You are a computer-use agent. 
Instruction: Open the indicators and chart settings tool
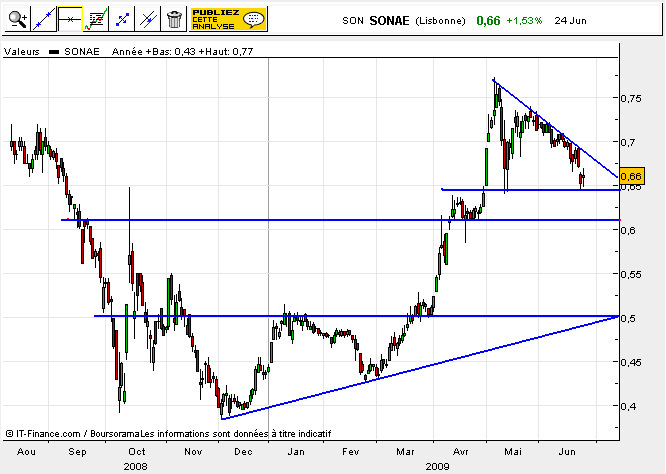pyautogui.click(x=96, y=19)
